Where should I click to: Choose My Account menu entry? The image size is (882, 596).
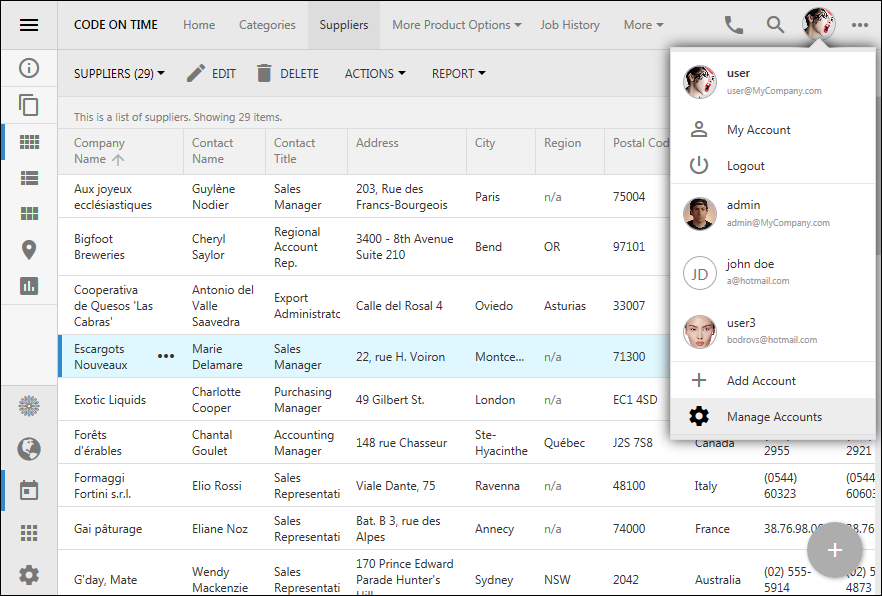click(773, 129)
